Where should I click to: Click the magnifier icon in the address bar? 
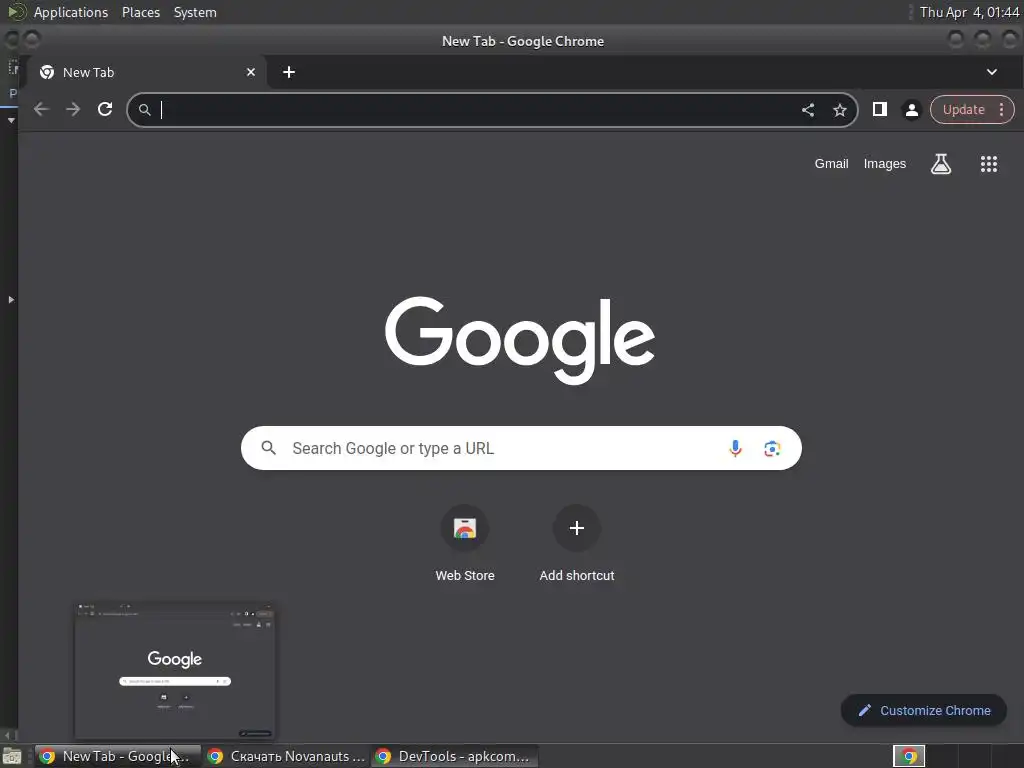(145, 110)
